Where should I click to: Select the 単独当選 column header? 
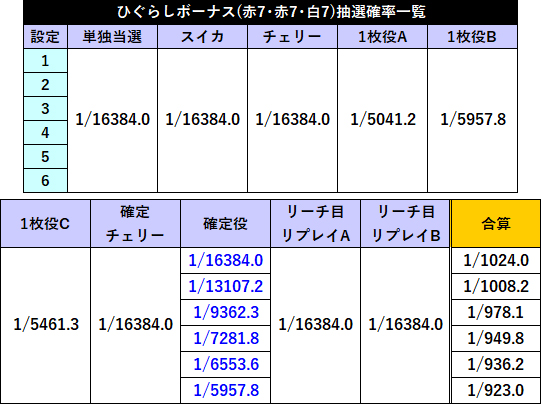[x=112, y=37]
